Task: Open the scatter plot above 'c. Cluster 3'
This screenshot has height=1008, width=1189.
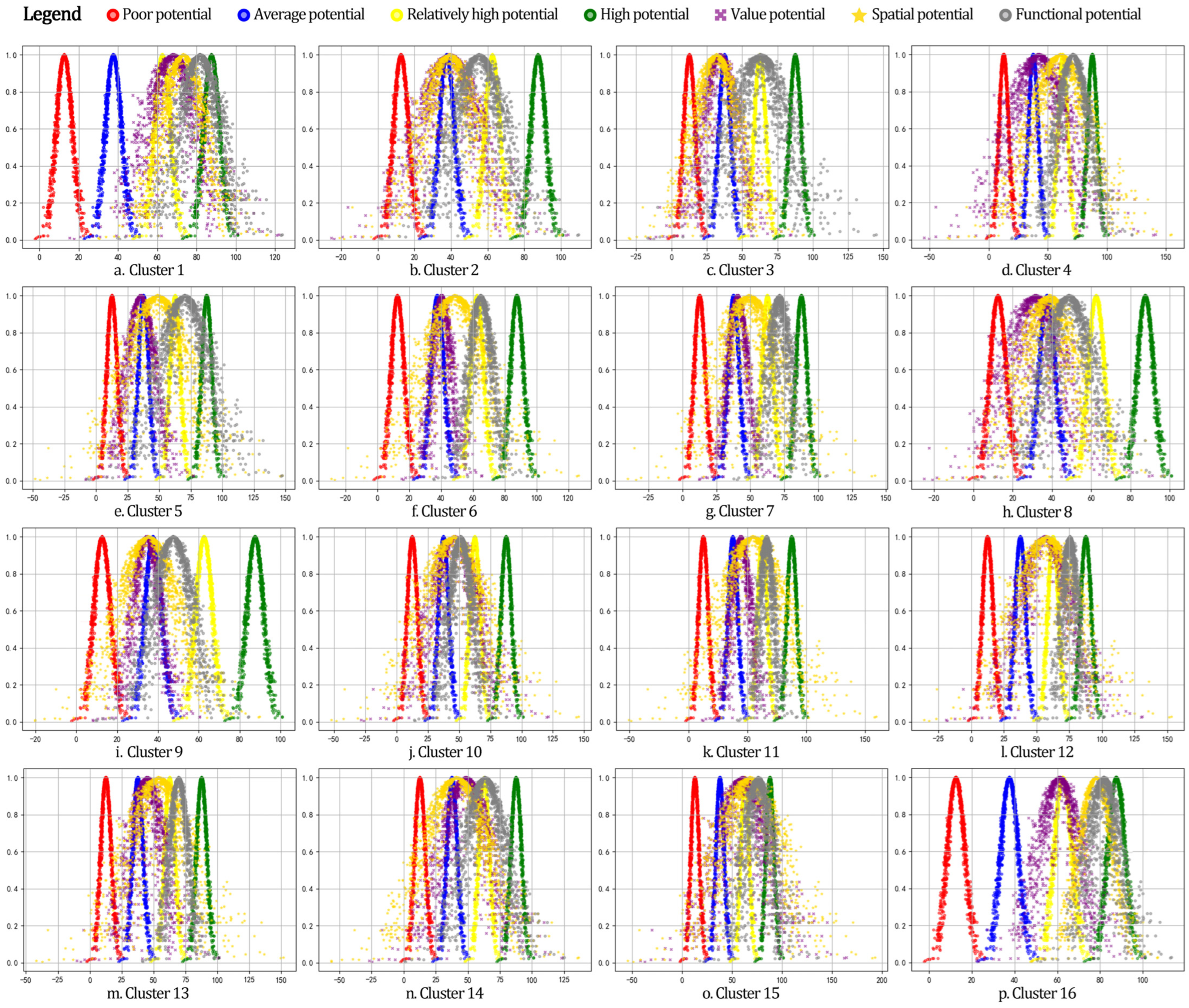Action: (x=753, y=147)
